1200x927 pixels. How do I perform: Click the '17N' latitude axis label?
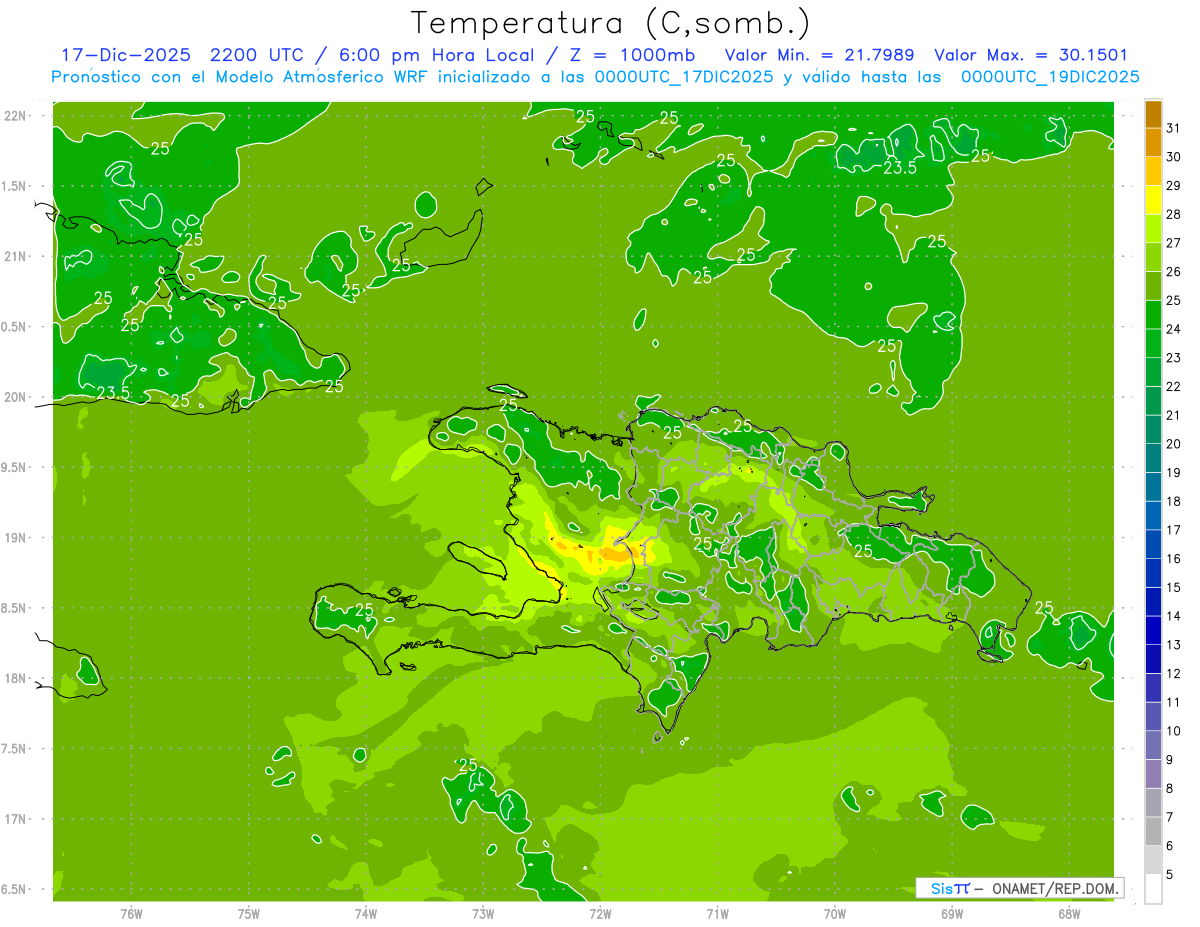tap(17, 819)
